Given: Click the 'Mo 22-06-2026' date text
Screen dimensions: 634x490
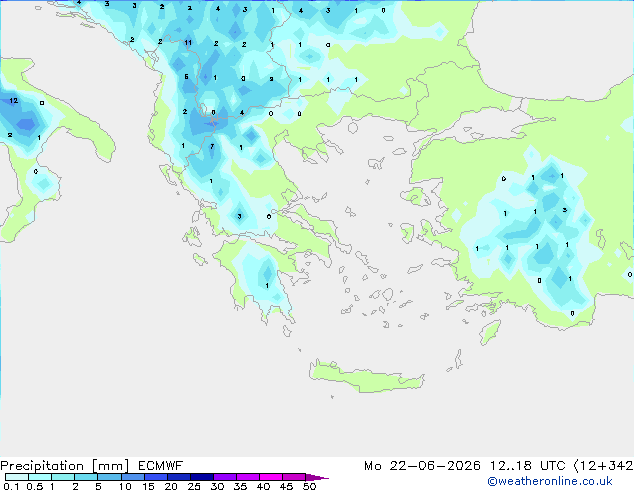Looking at the screenshot, I should pos(422,466).
